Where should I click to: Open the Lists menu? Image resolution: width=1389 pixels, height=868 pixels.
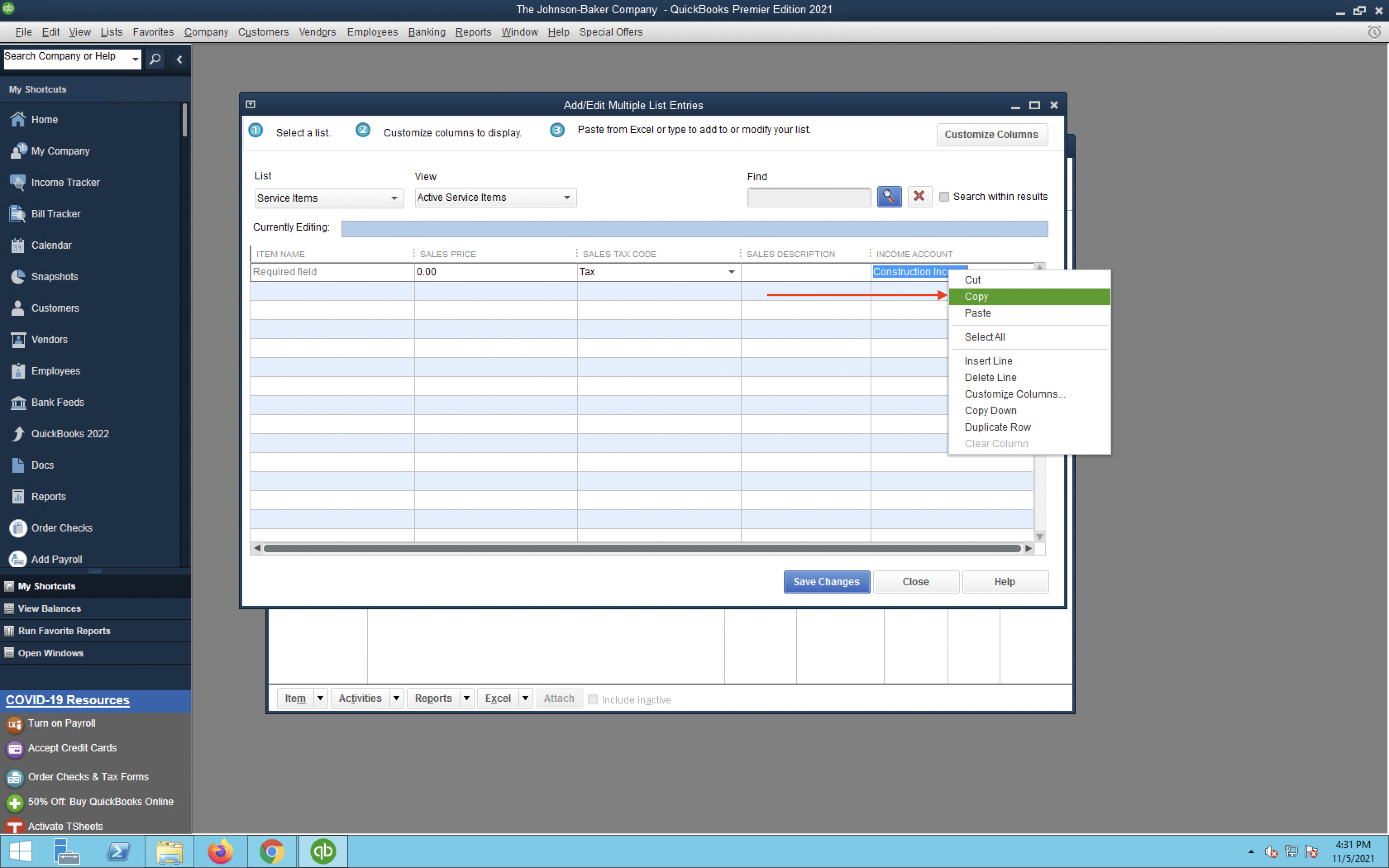[111, 32]
